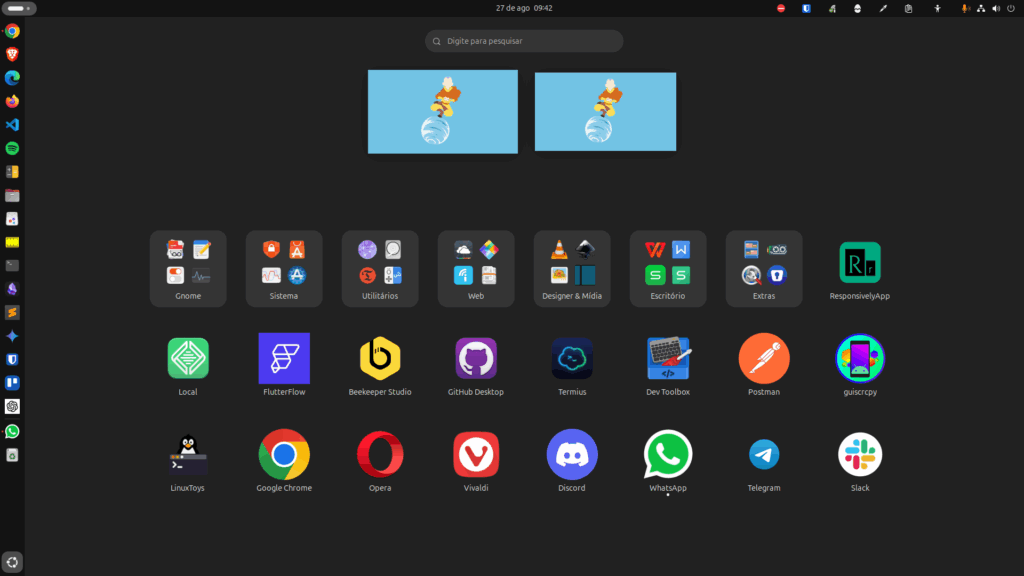
Task: Click the red do-not-disturb tray icon
Action: click(781, 8)
